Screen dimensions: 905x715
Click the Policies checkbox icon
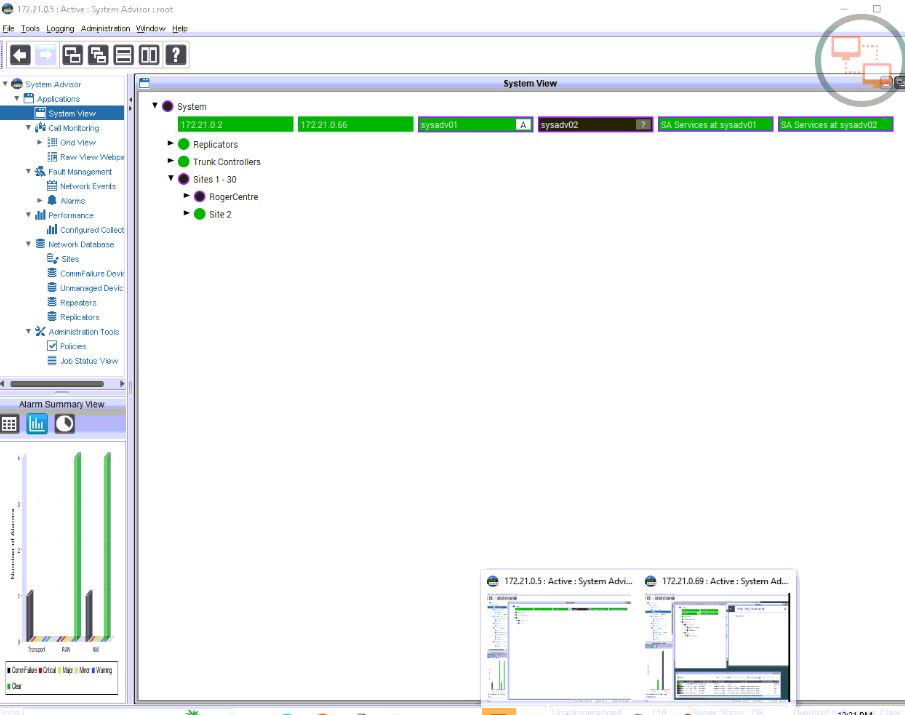52,346
